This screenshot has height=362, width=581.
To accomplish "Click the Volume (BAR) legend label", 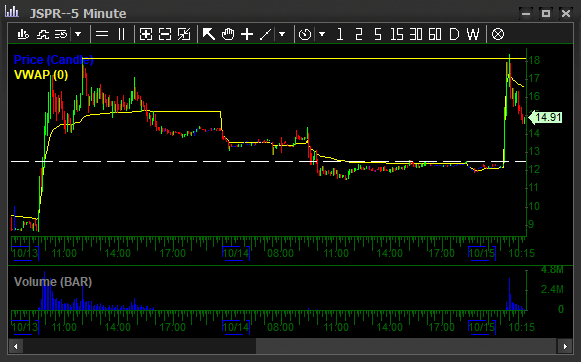I will pos(53,282).
